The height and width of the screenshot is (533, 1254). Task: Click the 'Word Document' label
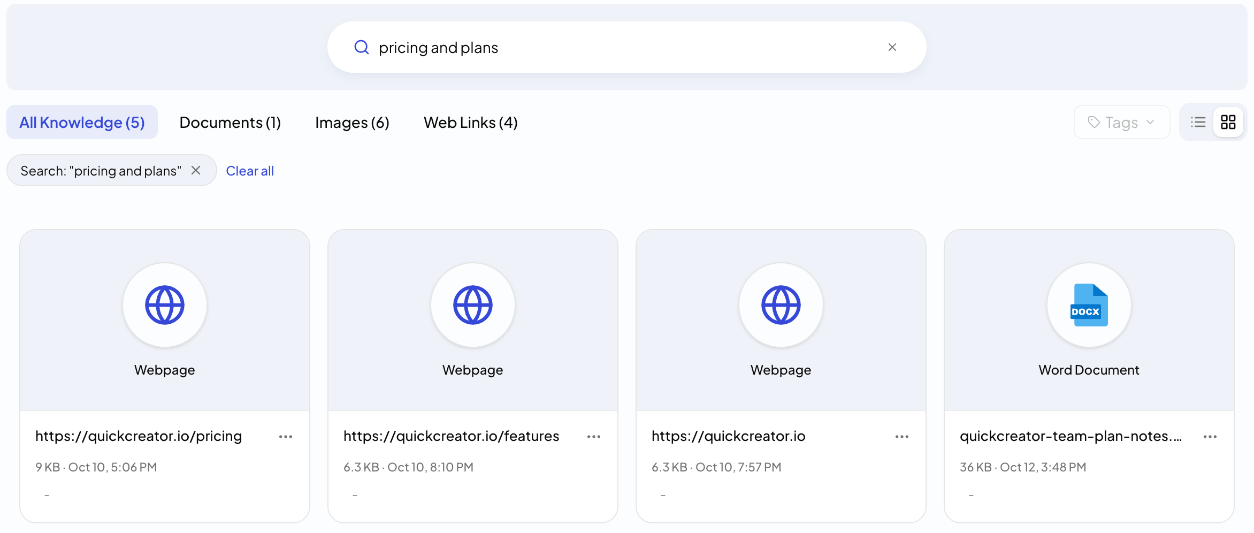coord(1089,370)
